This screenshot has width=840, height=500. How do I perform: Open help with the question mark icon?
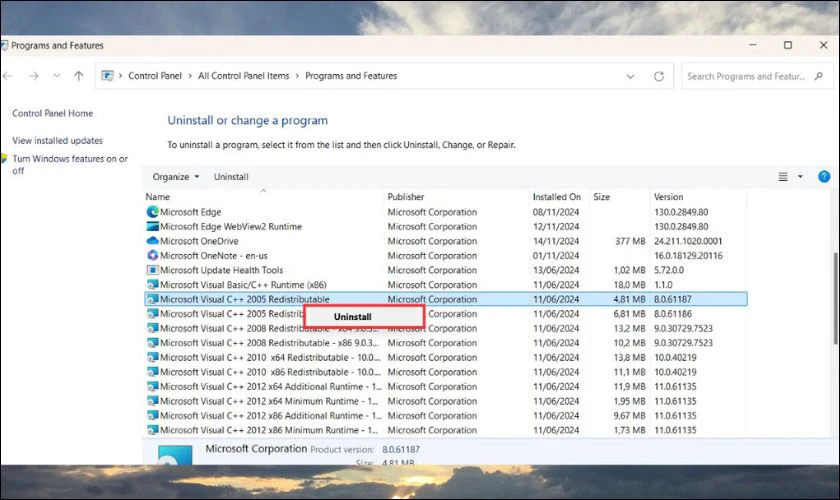[x=824, y=176]
